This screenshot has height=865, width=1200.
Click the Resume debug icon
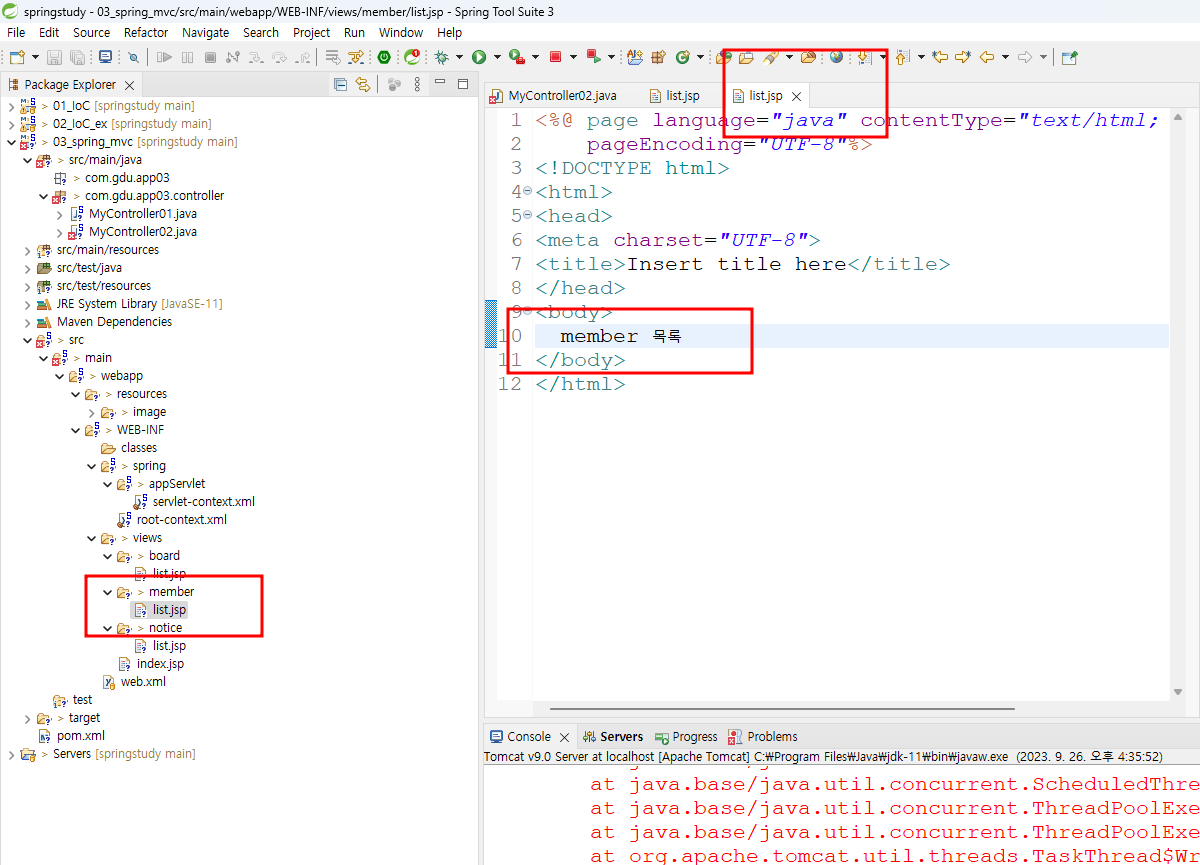pyautogui.click(x=164, y=57)
